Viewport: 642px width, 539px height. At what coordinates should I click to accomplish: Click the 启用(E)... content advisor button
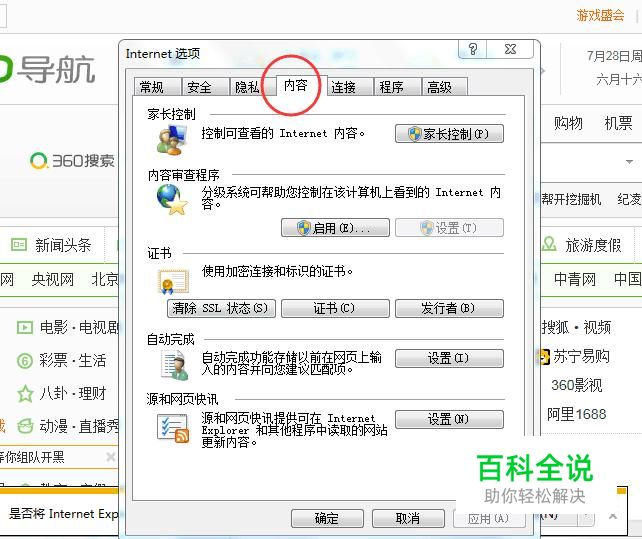pos(335,227)
